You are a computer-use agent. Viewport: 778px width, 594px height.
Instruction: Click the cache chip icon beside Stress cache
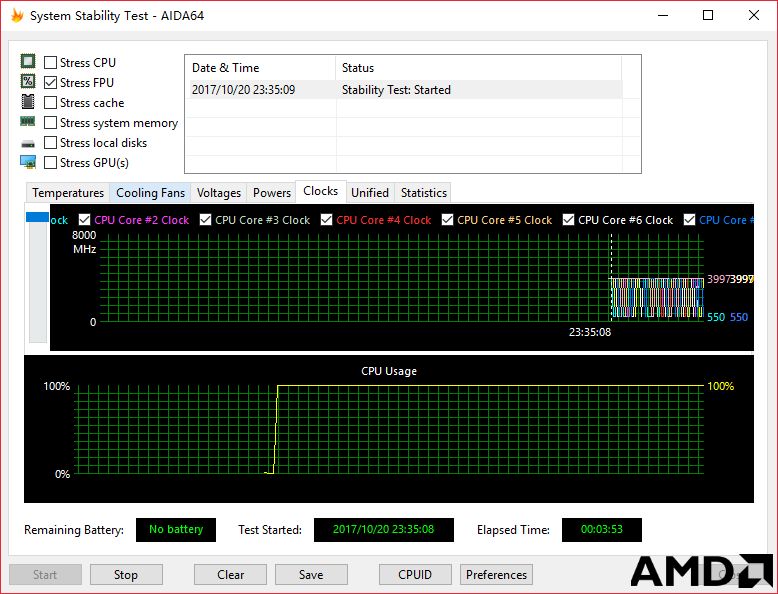pos(28,101)
